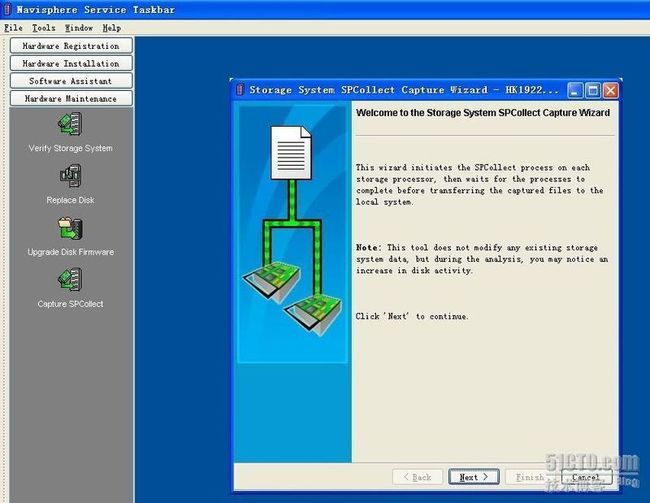This screenshot has height=503, width=650.
Task: Open the Verify Storage System icon
Action: (70, 124)
